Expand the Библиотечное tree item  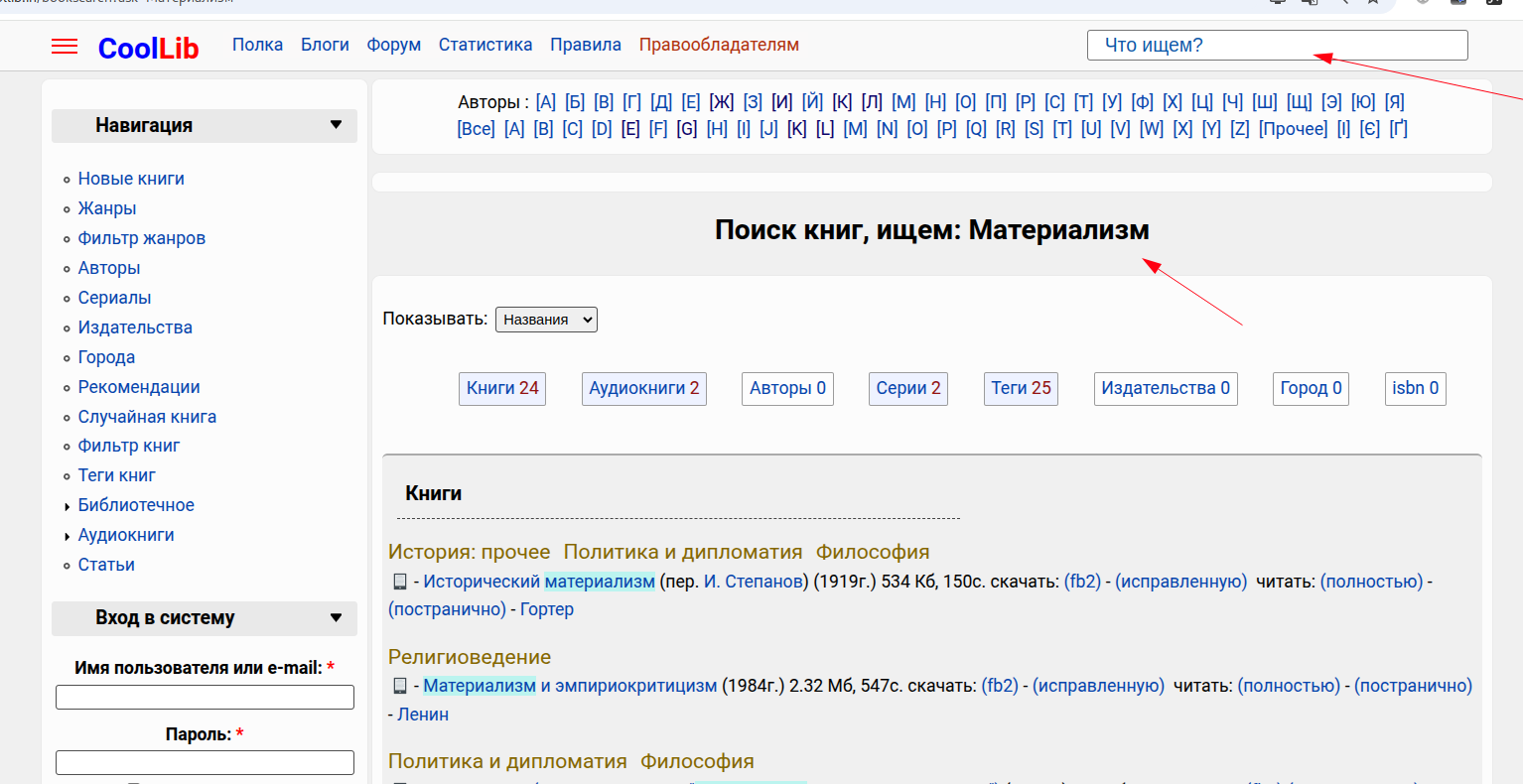pyautogui.click(x=67, y=506)
